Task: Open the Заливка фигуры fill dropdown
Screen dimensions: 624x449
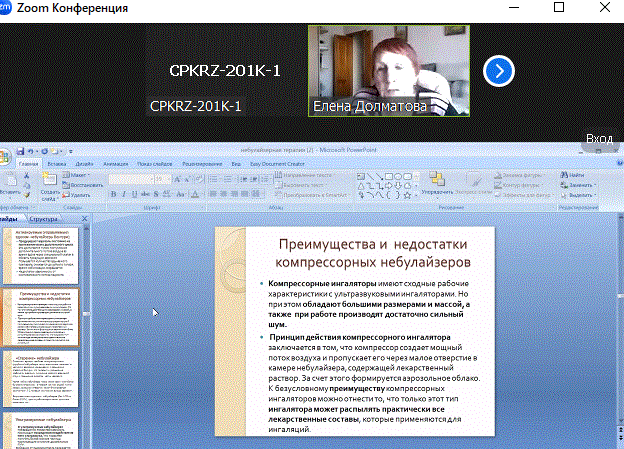Action: tap(519, 175)
